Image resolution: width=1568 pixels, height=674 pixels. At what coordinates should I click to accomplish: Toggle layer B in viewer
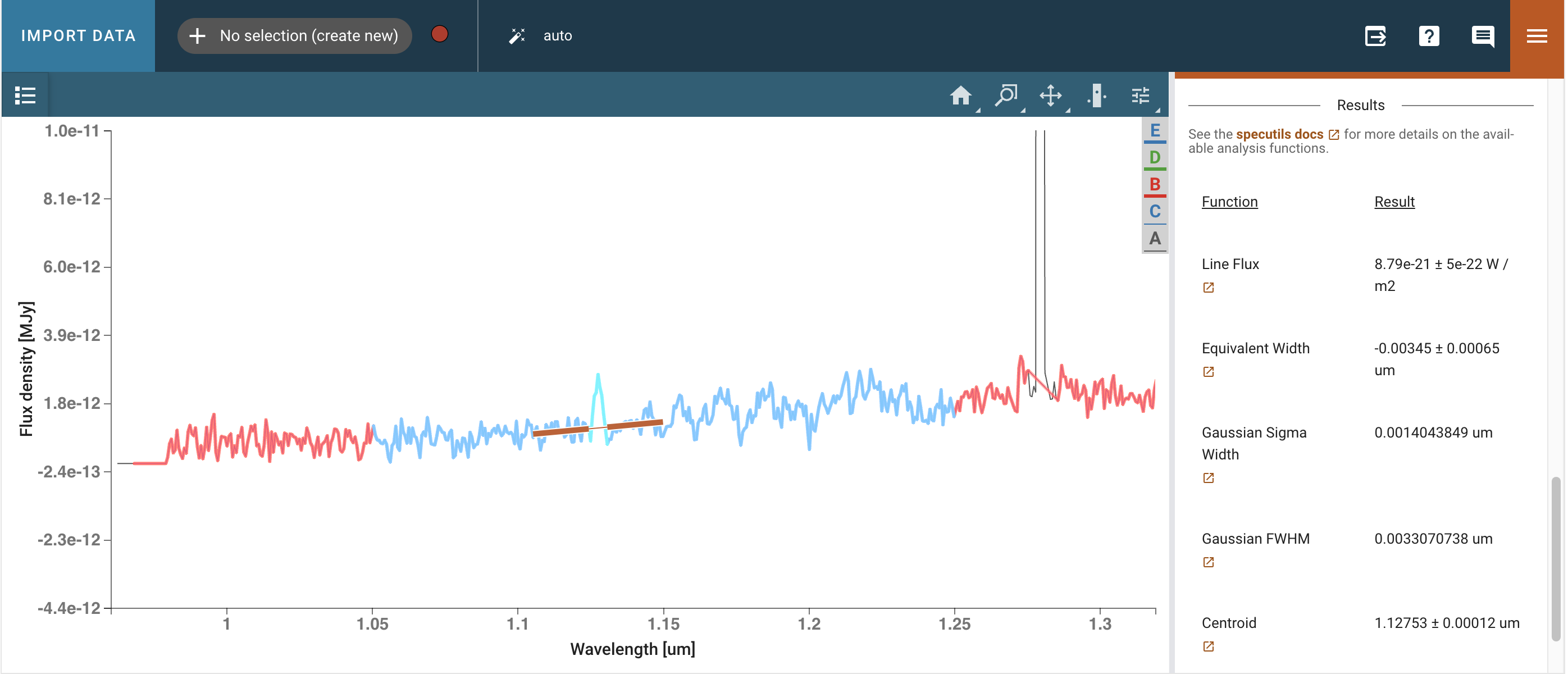click(x=1154, y=184)
